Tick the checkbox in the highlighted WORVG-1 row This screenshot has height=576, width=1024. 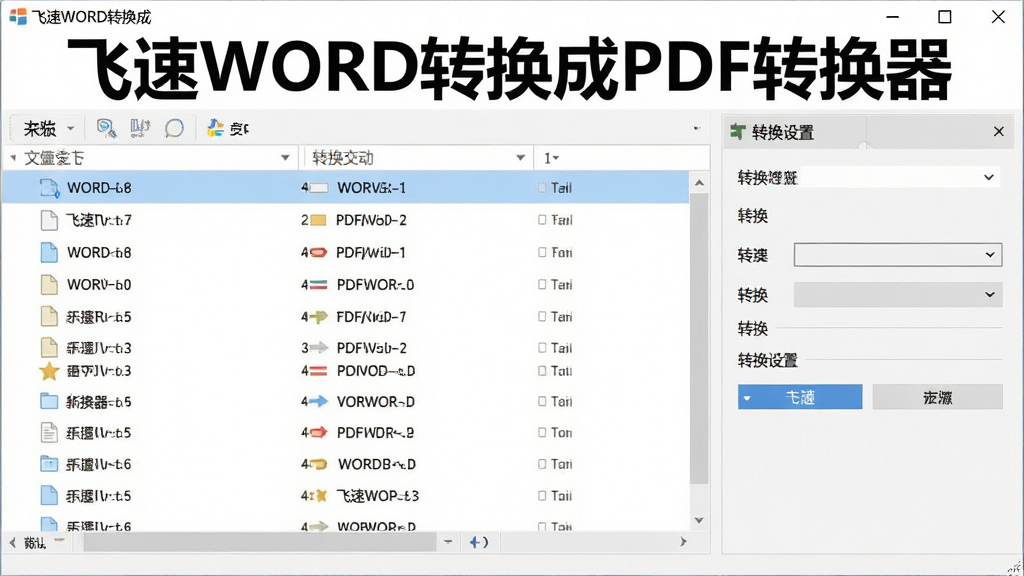542,188
